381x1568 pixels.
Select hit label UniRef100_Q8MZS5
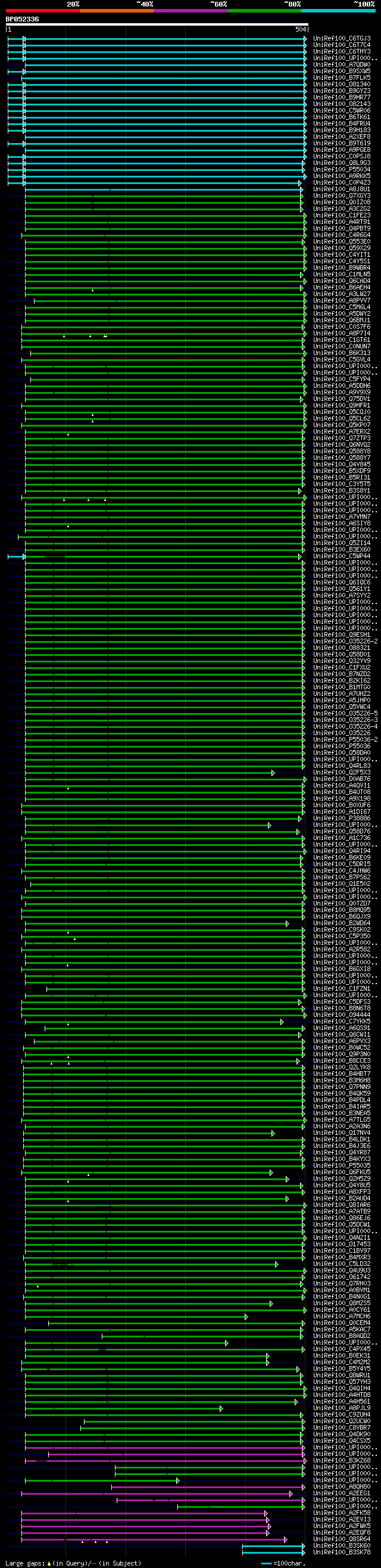[342, 1303]
